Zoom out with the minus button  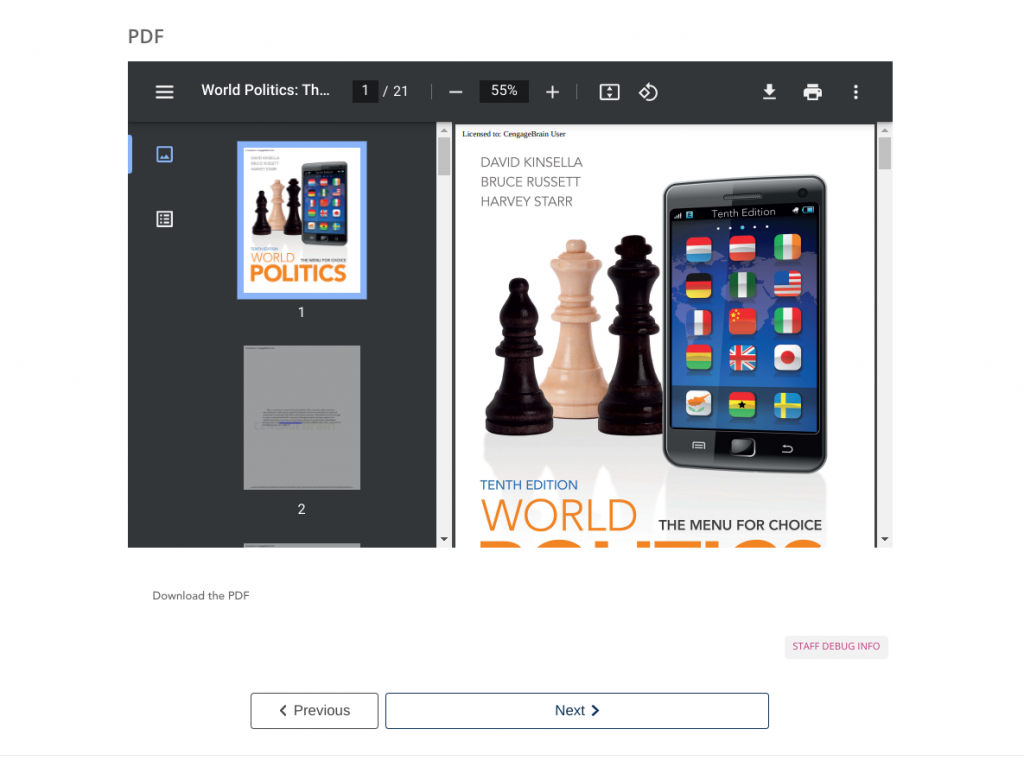pos(456,92)
